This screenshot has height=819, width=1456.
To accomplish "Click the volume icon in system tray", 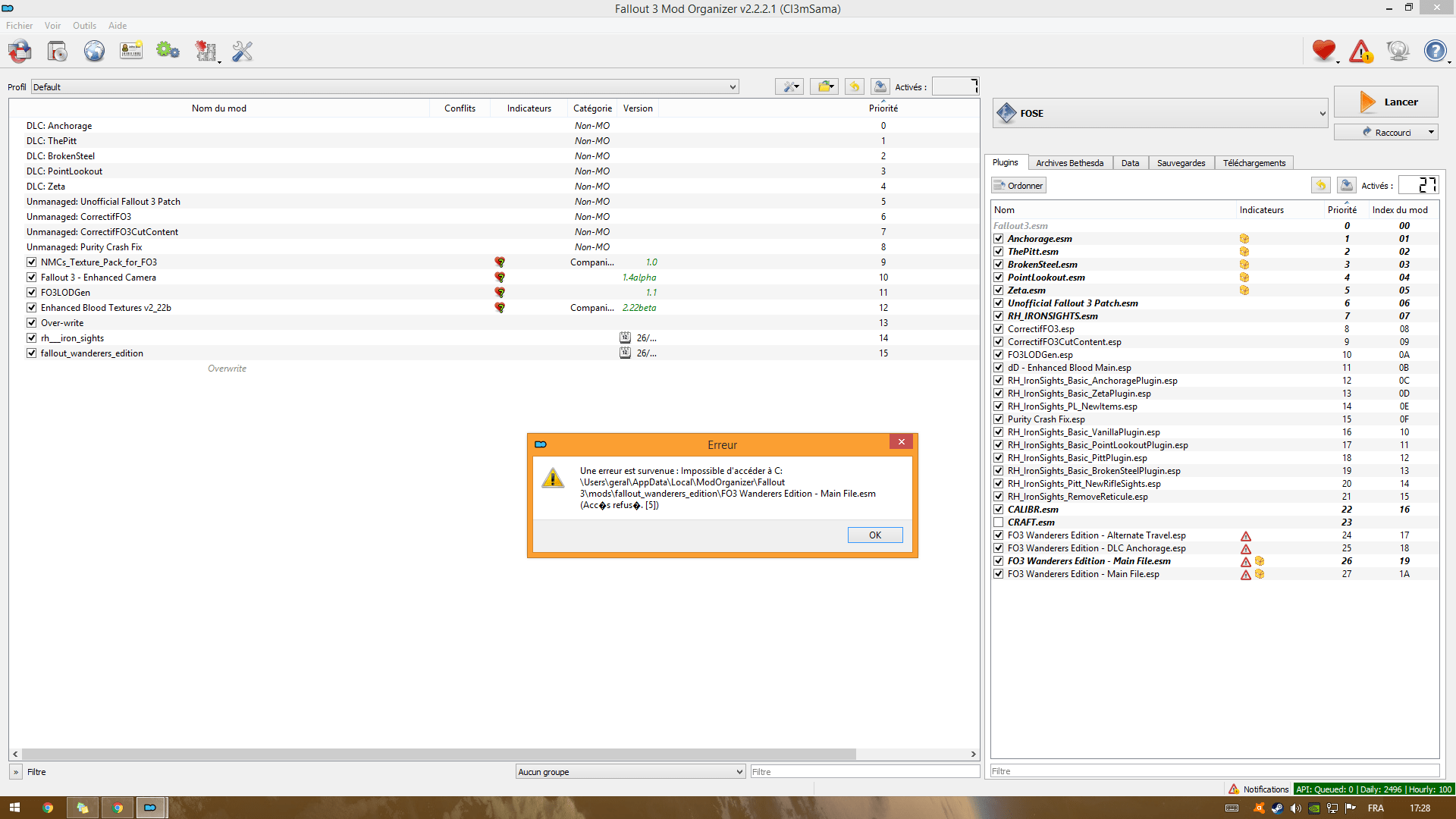I will tap(1295, 808).
